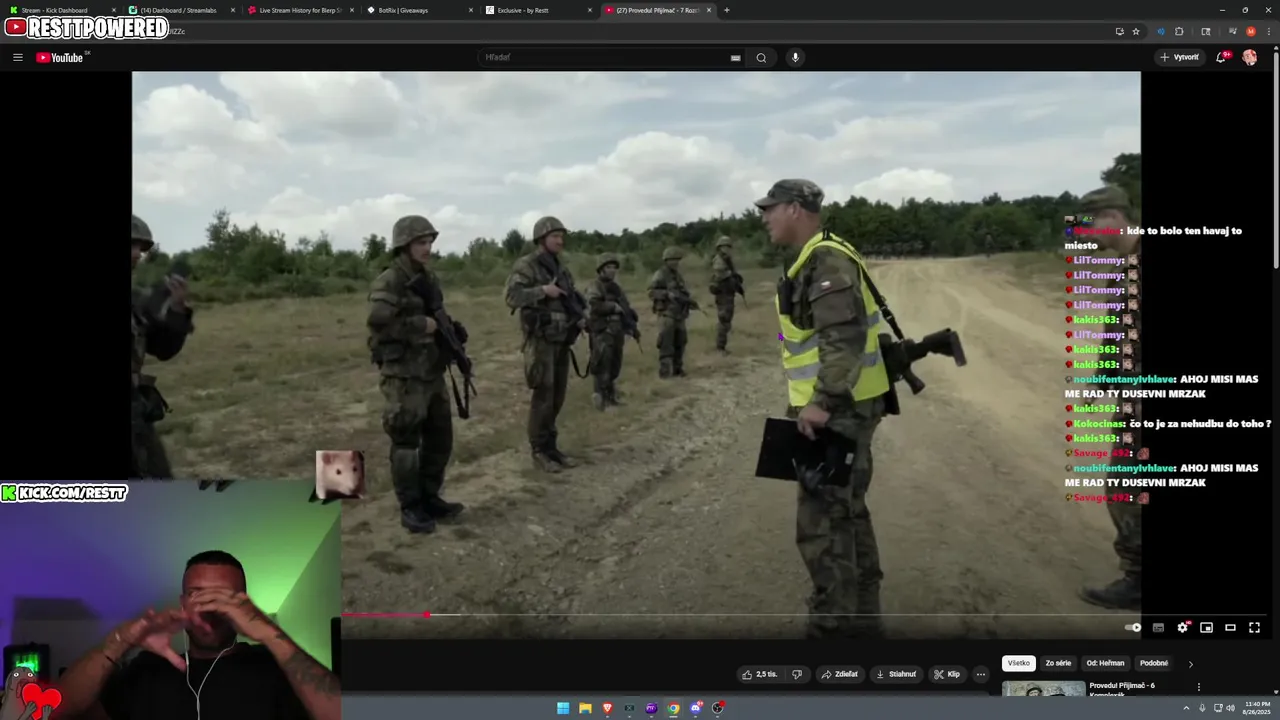Screen dimensions: 1280x720
Task: Open the YouTube account avatar menu
Action: click(1249, 57)
